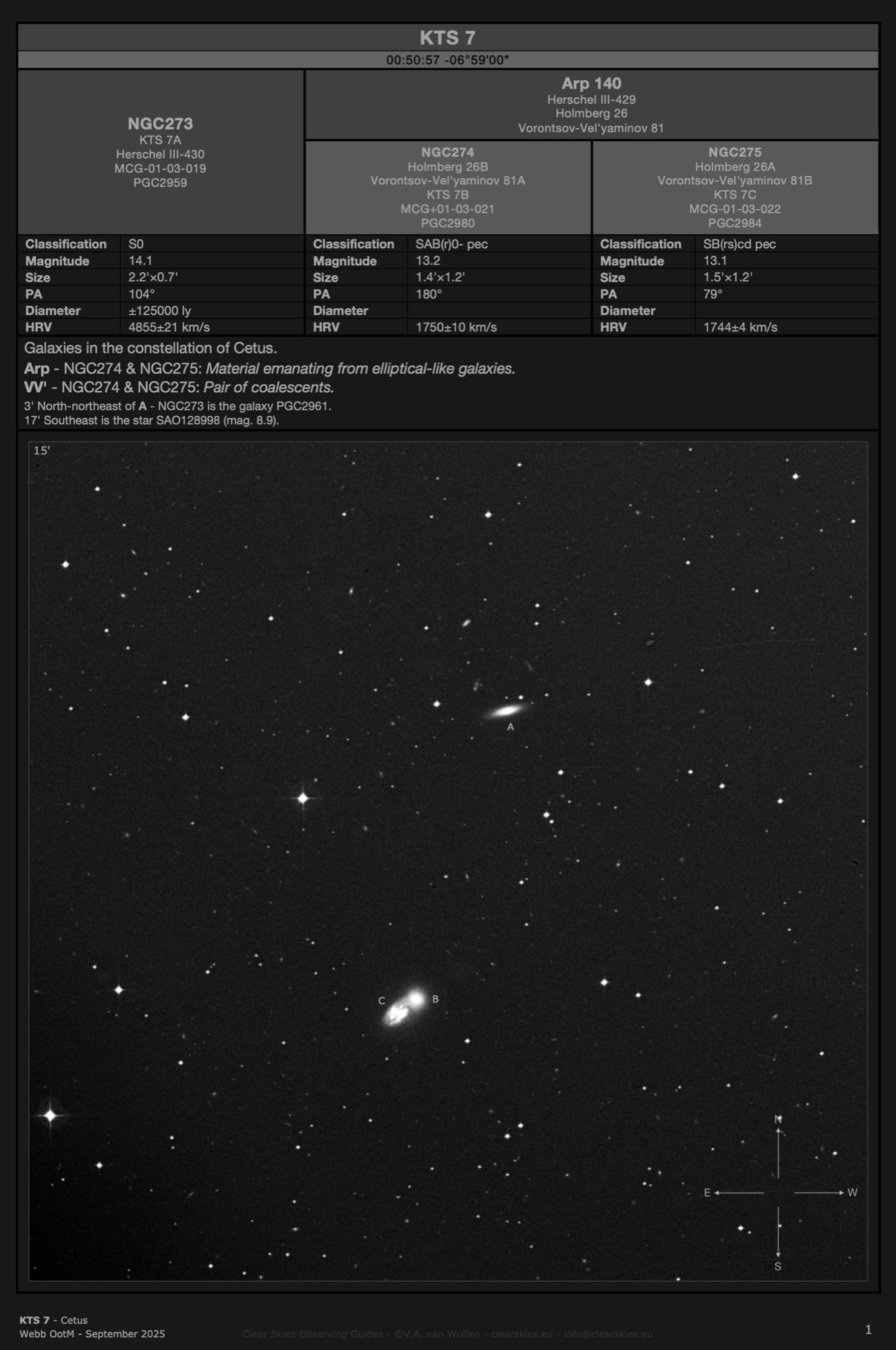Viewport: 896px width, 1350px height.
Task: Click the note about star SAO128998
Action: click(152, 420)
